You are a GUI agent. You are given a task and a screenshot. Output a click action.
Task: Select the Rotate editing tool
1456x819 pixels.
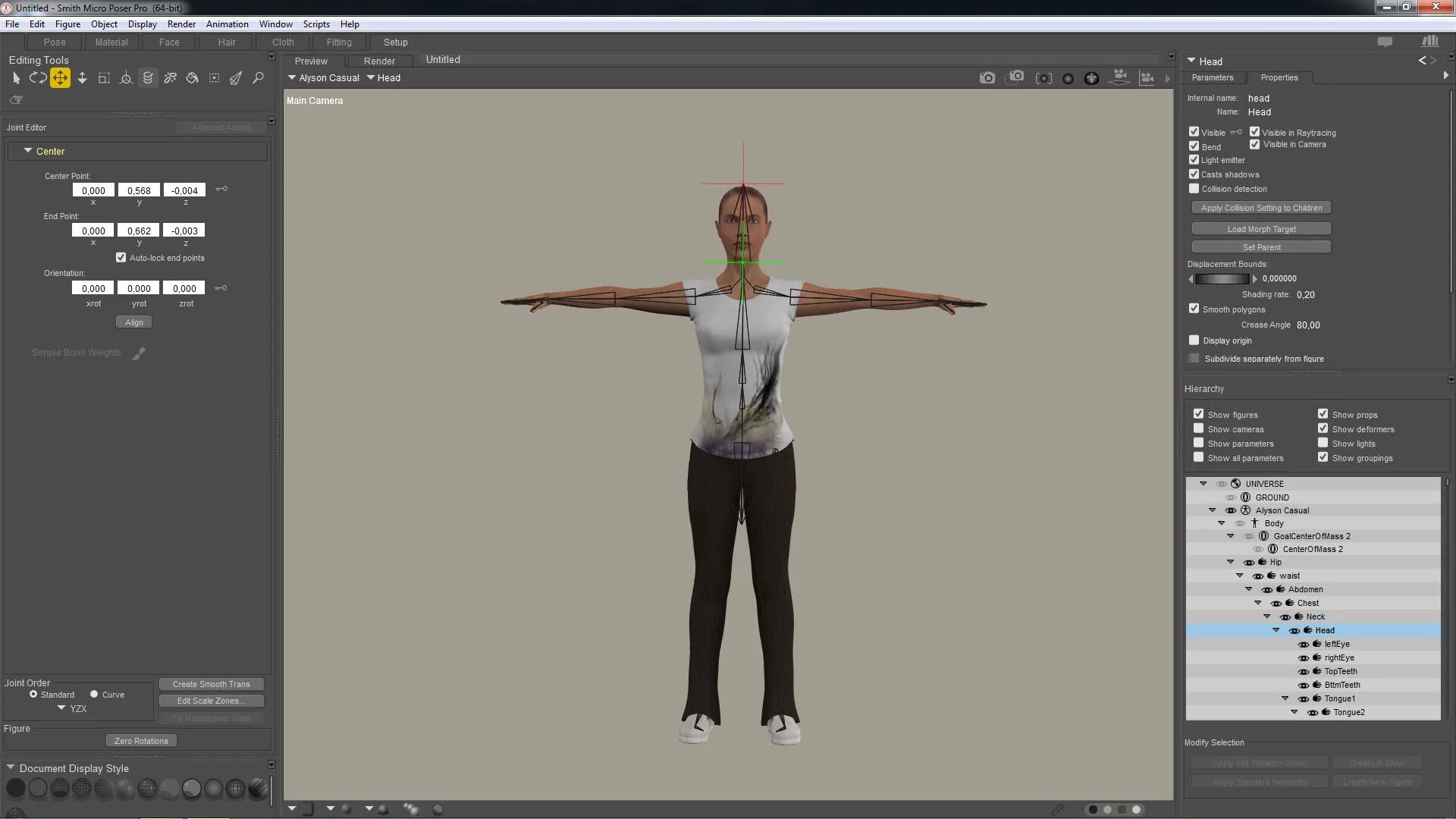[37, 78]
